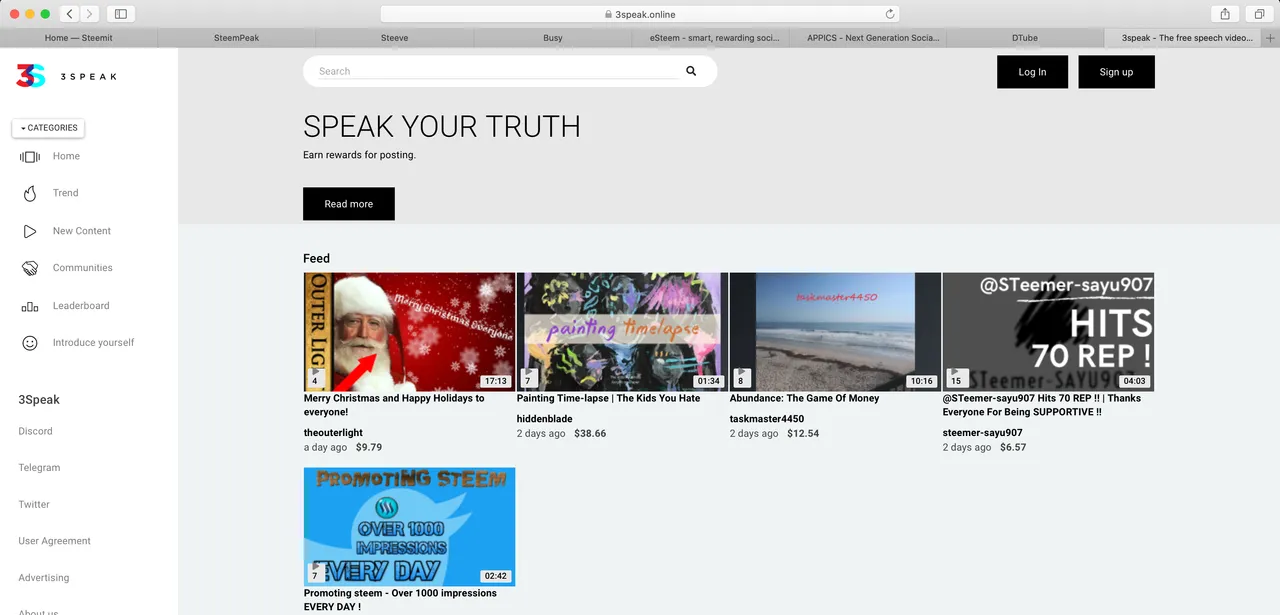
Task: Switch to the Busy tab
Action: click(x=552, y=38)
